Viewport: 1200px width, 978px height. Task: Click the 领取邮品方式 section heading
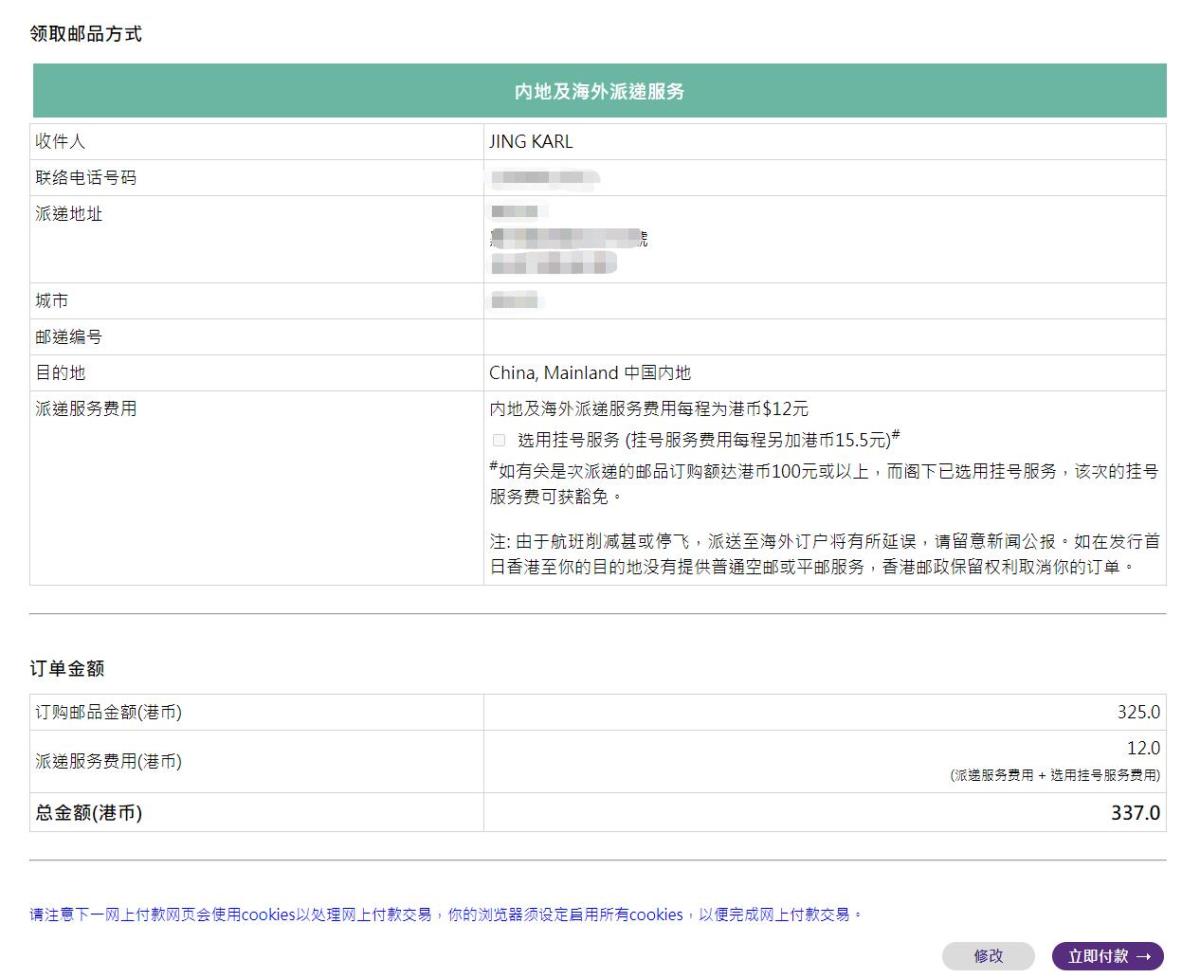(x=86, y=35)
